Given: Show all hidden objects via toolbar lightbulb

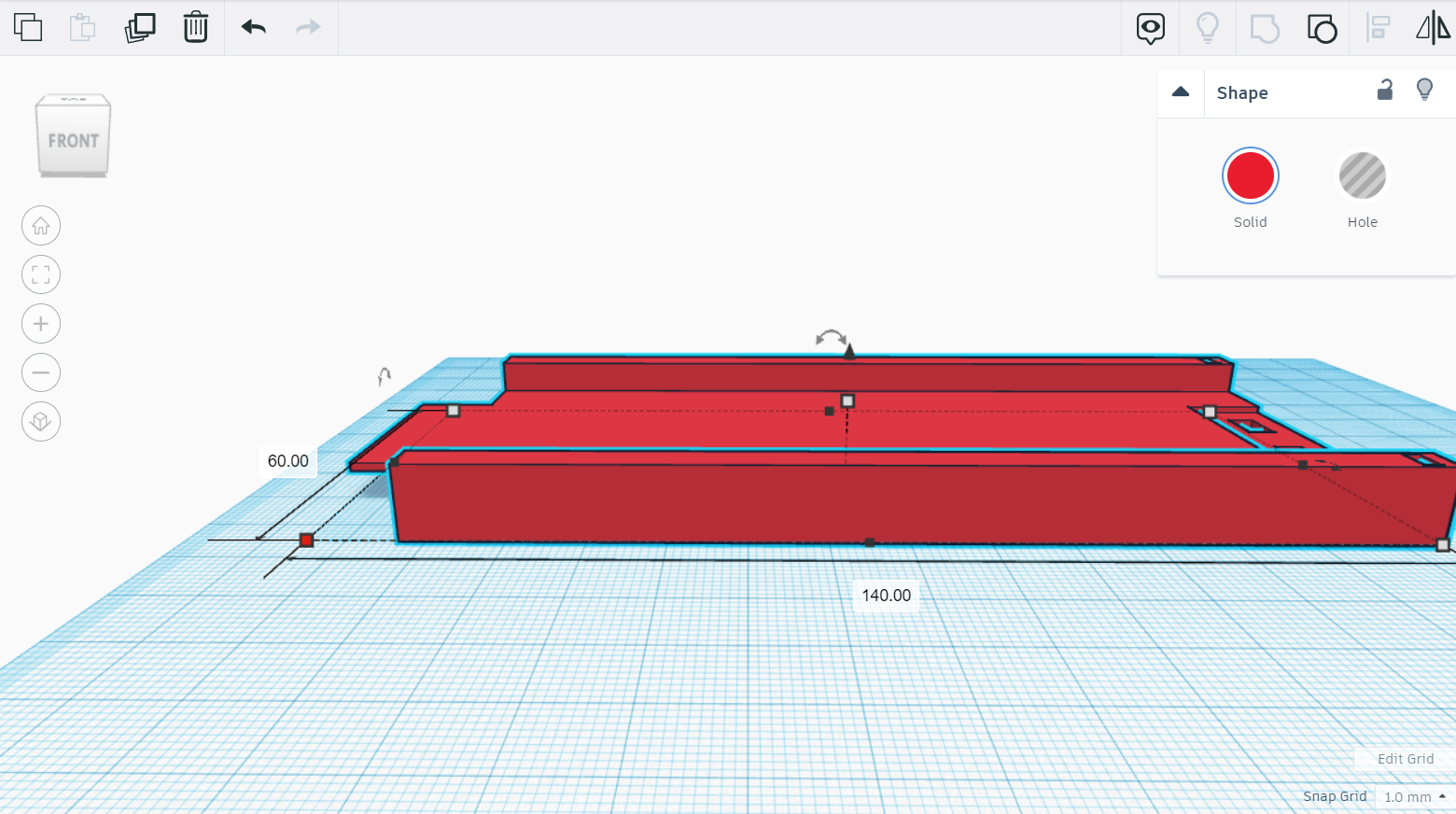Looking at the screenshot, I should click(x=1207, y=28).
